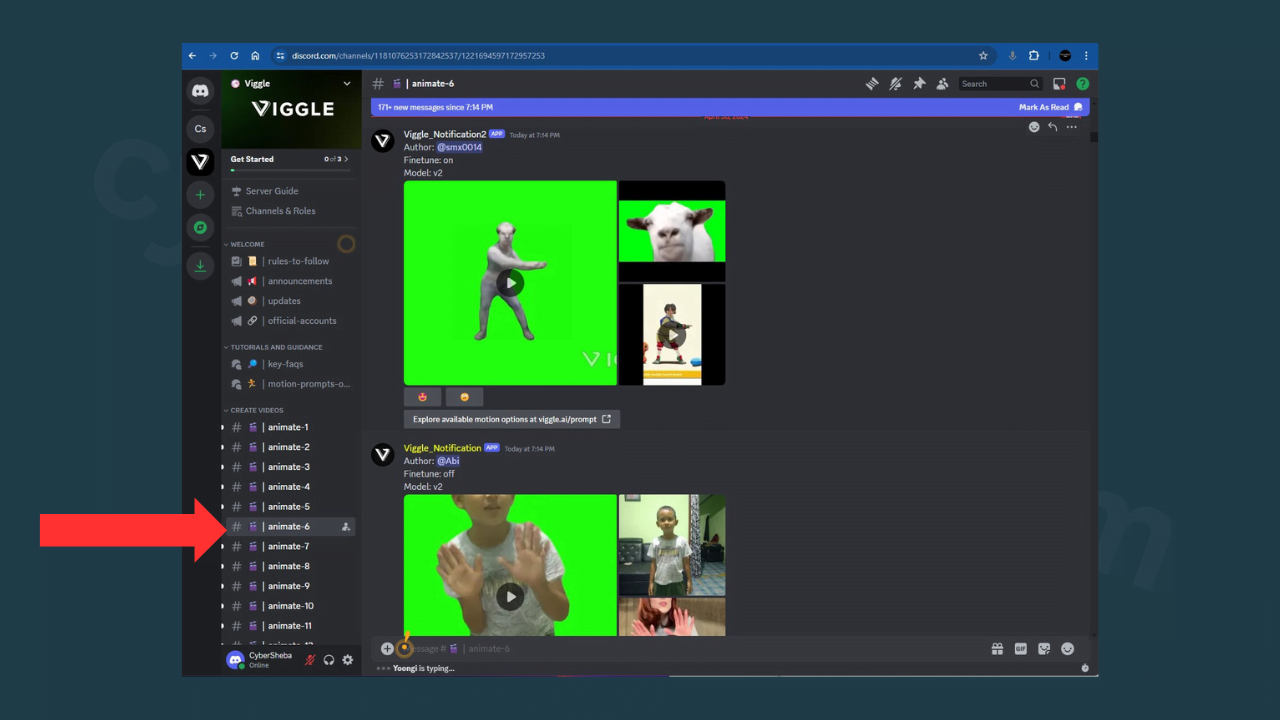Open User Settings gear icon
Viewport: 1280px width, 720px height.
(348, 660)
